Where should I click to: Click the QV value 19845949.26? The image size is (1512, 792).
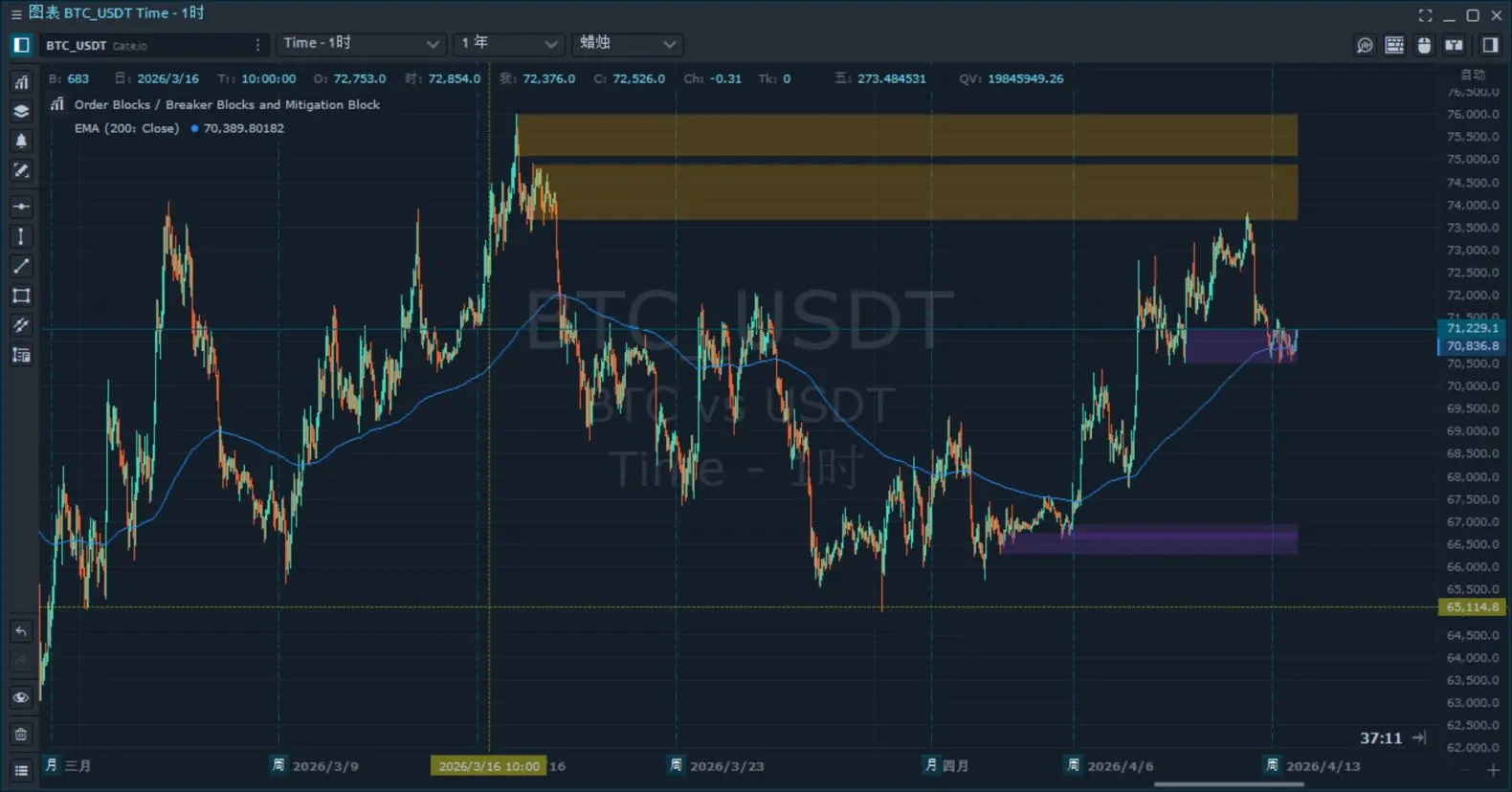pos(1026,78)
